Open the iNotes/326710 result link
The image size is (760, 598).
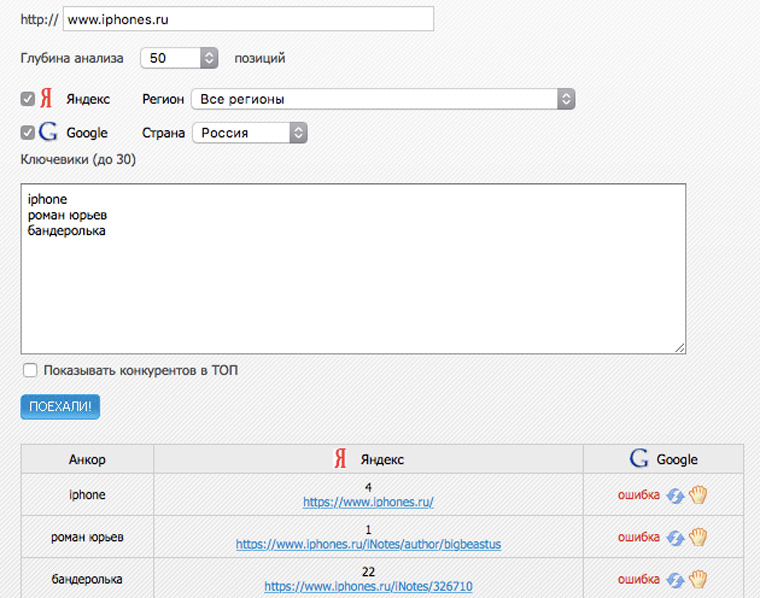tap(368, 586)
